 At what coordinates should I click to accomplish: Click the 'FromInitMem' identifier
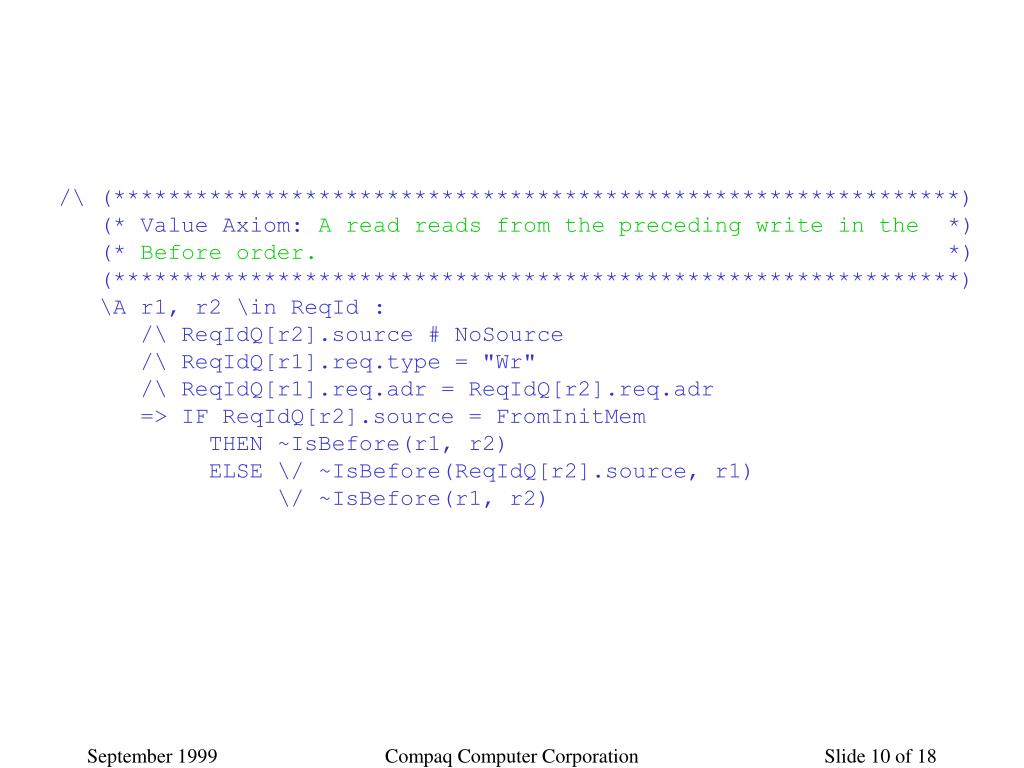(x=571, y=417)
